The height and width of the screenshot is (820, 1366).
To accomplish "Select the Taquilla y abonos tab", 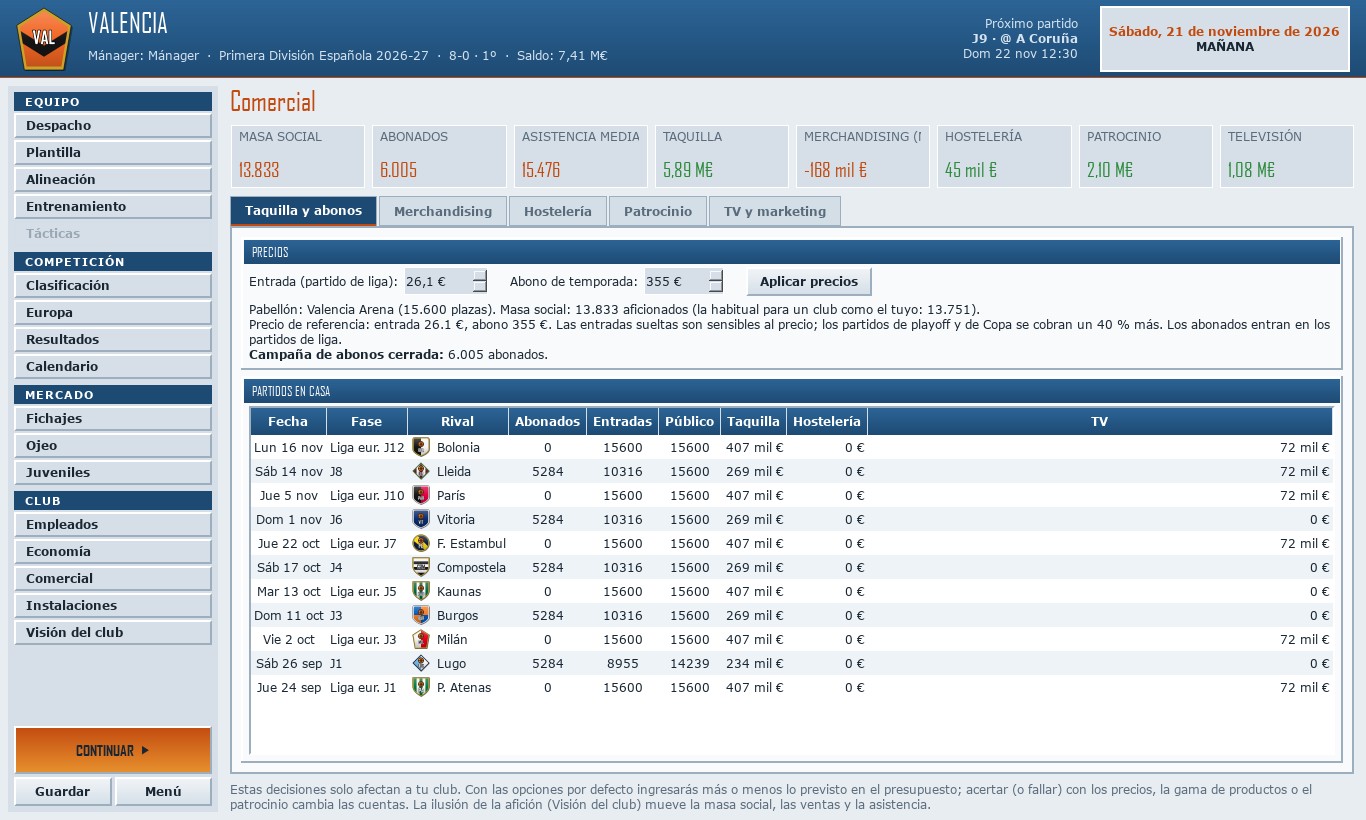I will click(304, 211).
